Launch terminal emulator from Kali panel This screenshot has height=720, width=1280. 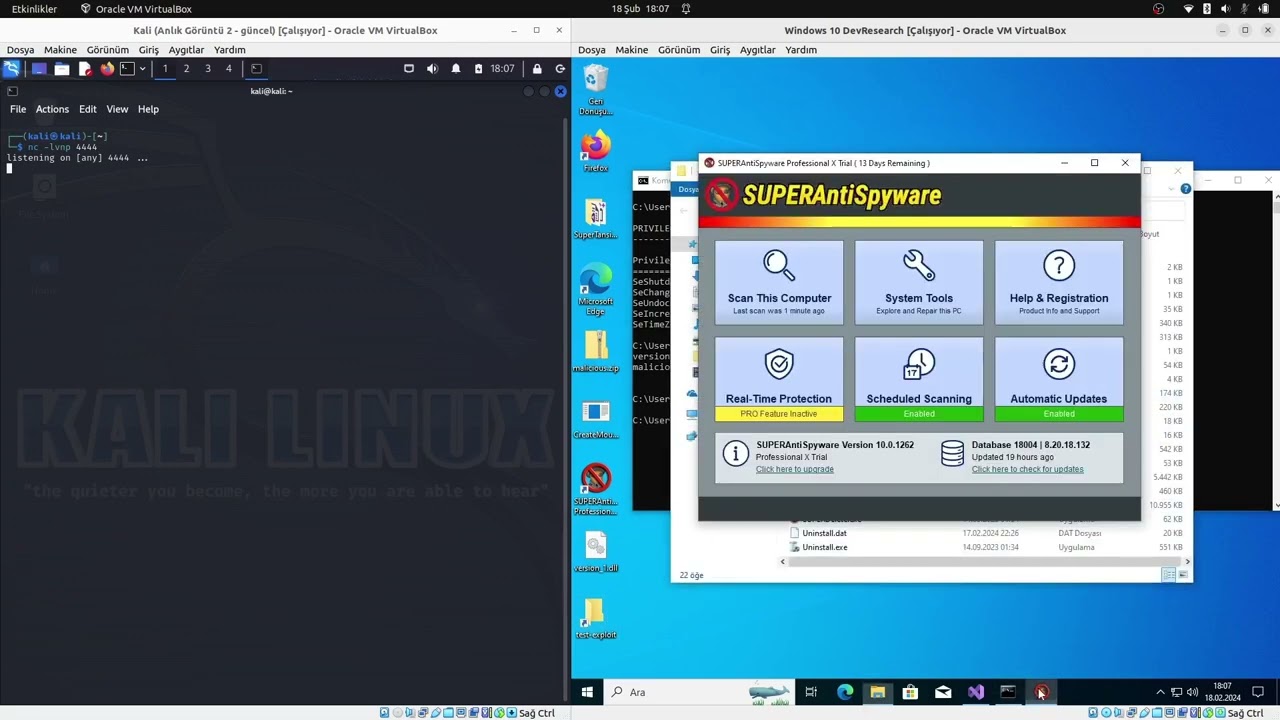pyautogui.click(x=127, y=69)
